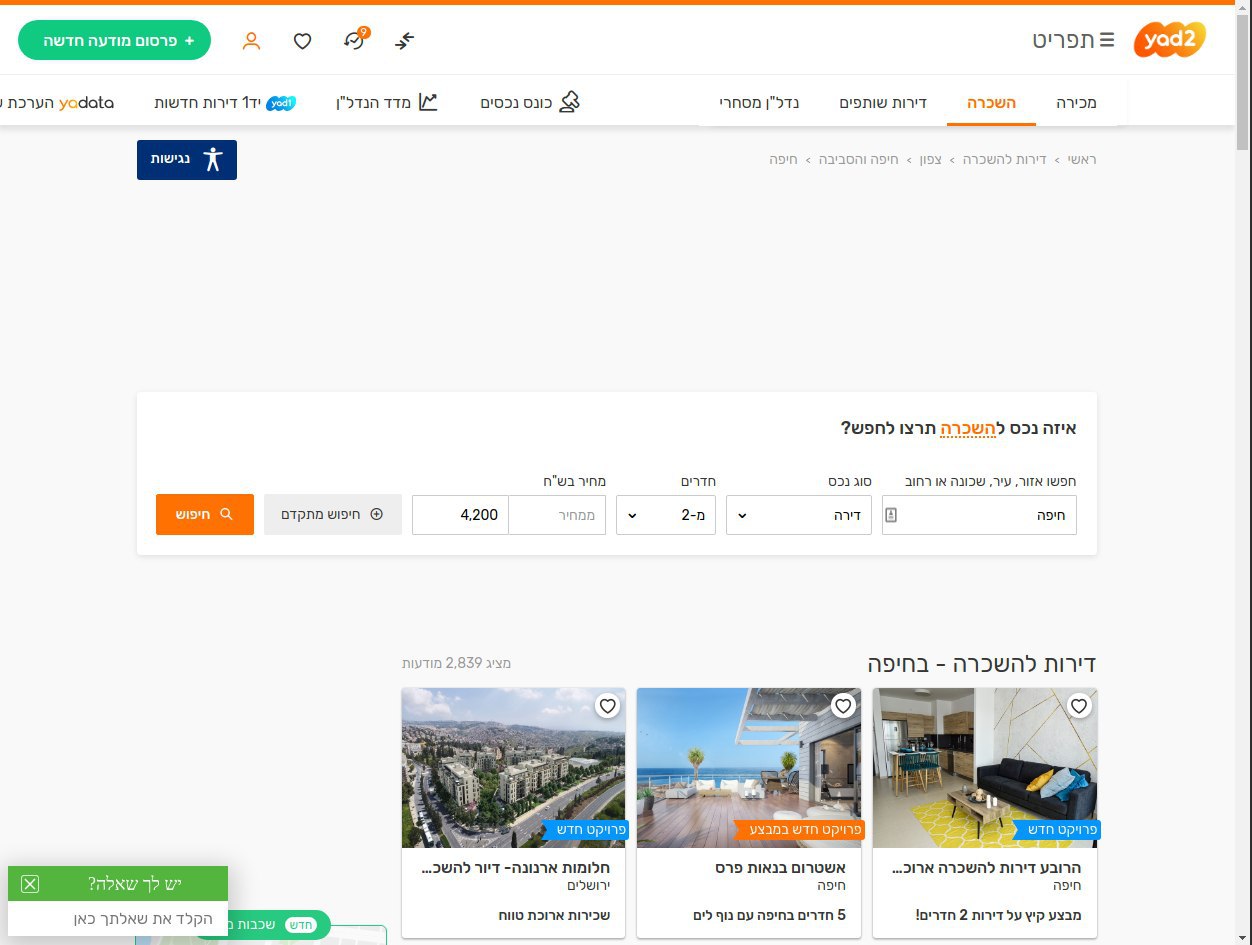
Task: Select the השכרה tab
Action: tap(991, 103)
